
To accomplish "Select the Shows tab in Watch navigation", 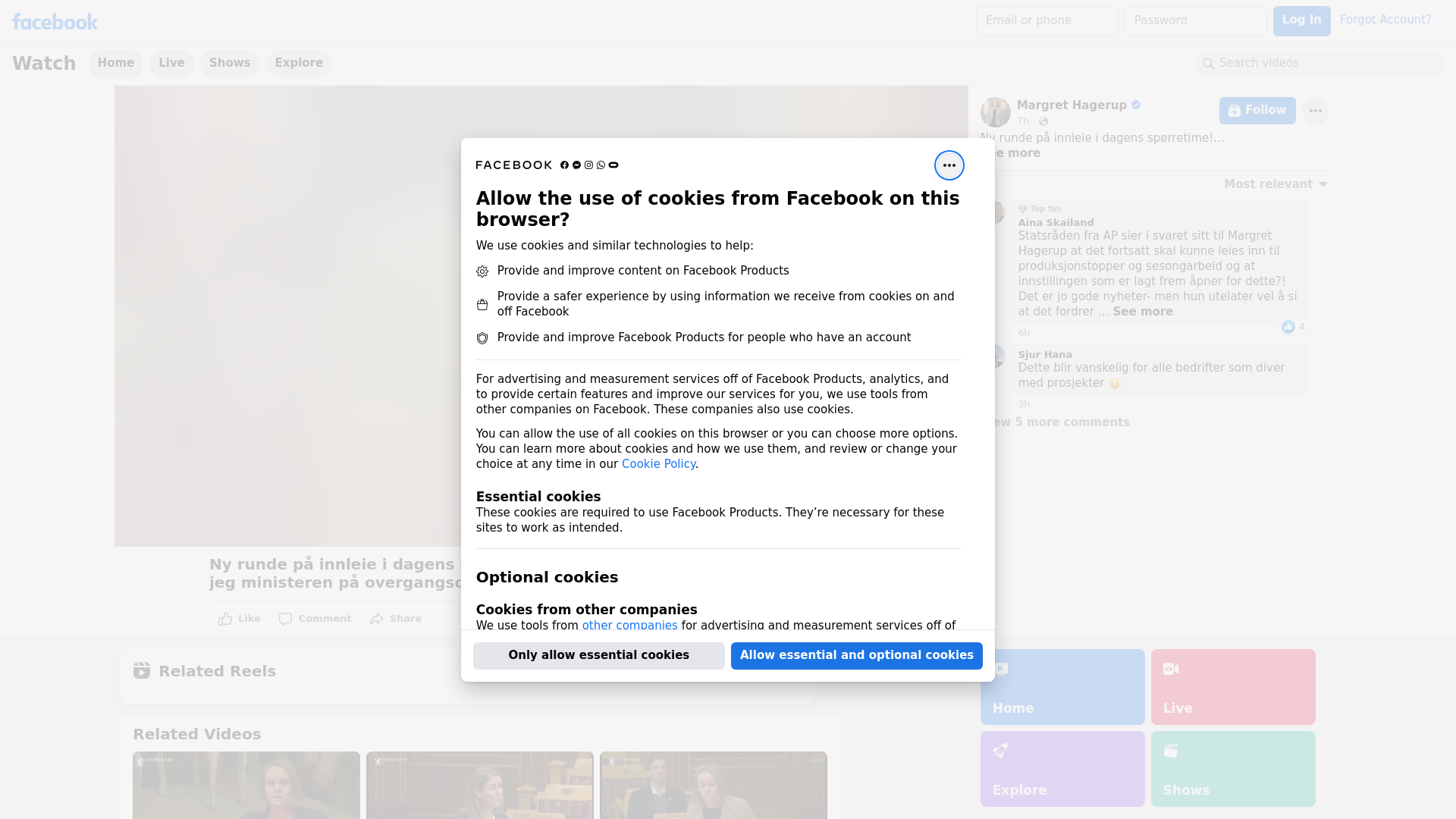I will pyautogui.click(x=230, y=63).
